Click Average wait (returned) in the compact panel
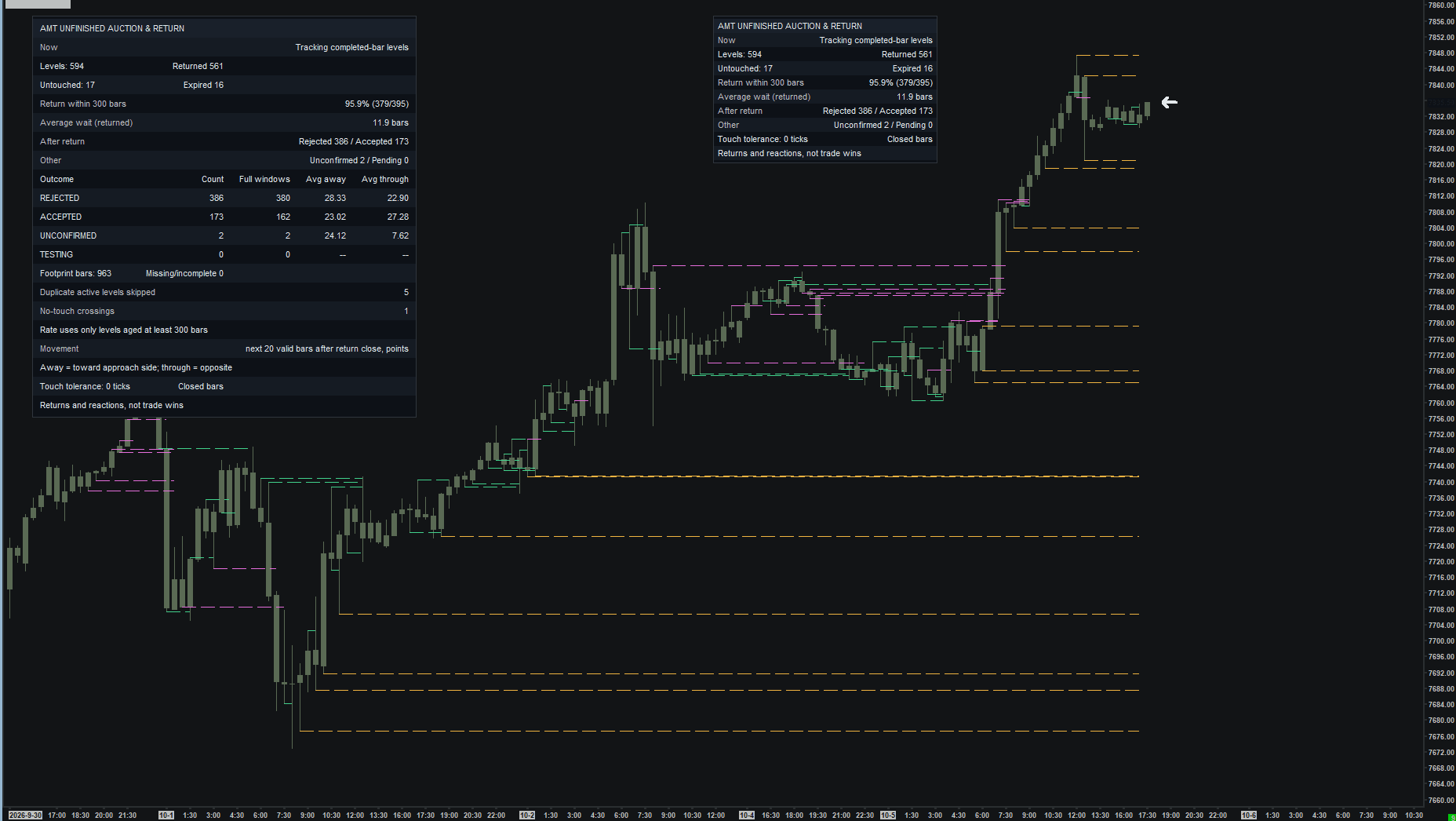 (764, 97)
